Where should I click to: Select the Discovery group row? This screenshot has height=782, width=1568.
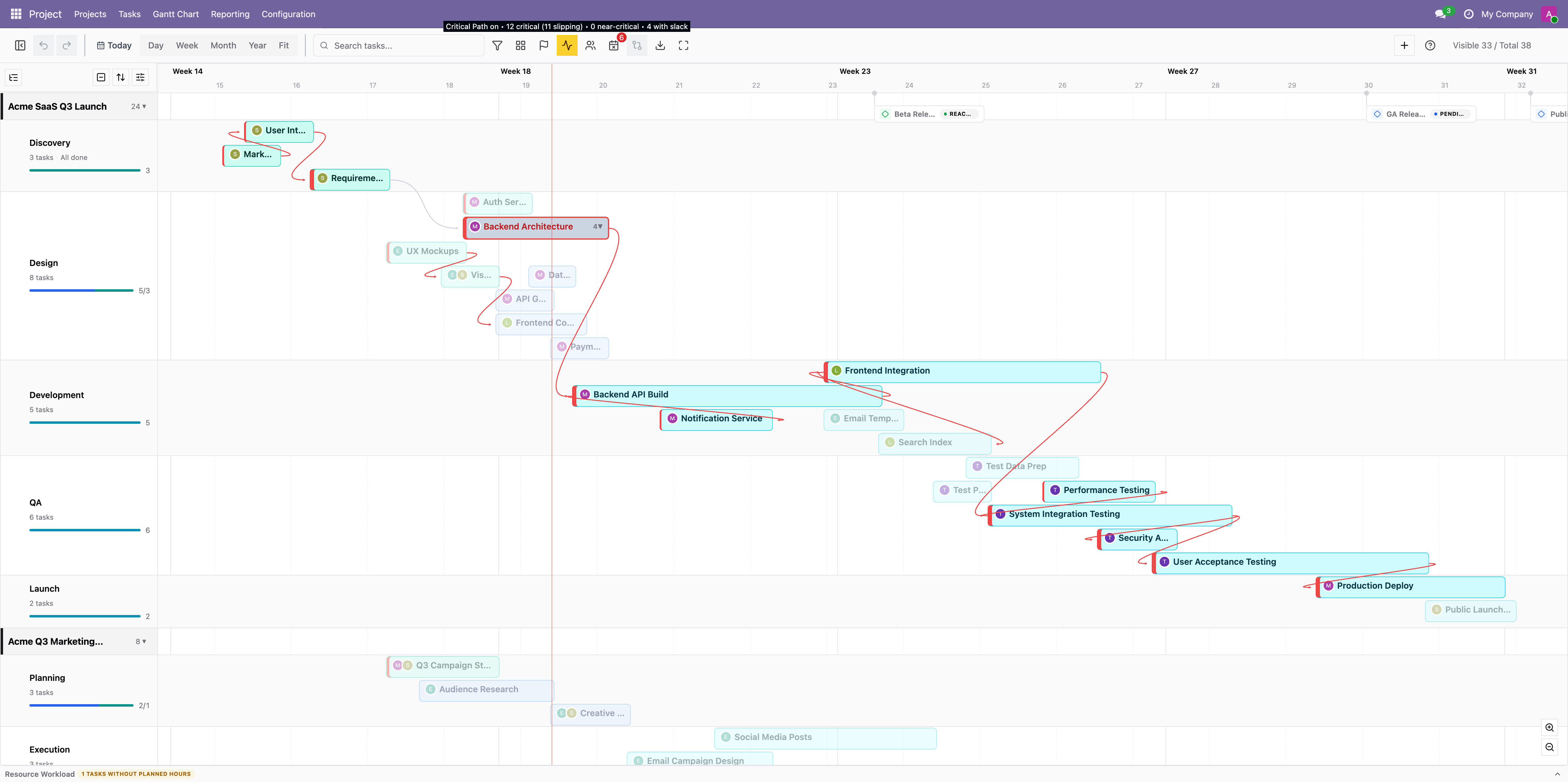tap(79, 156)
